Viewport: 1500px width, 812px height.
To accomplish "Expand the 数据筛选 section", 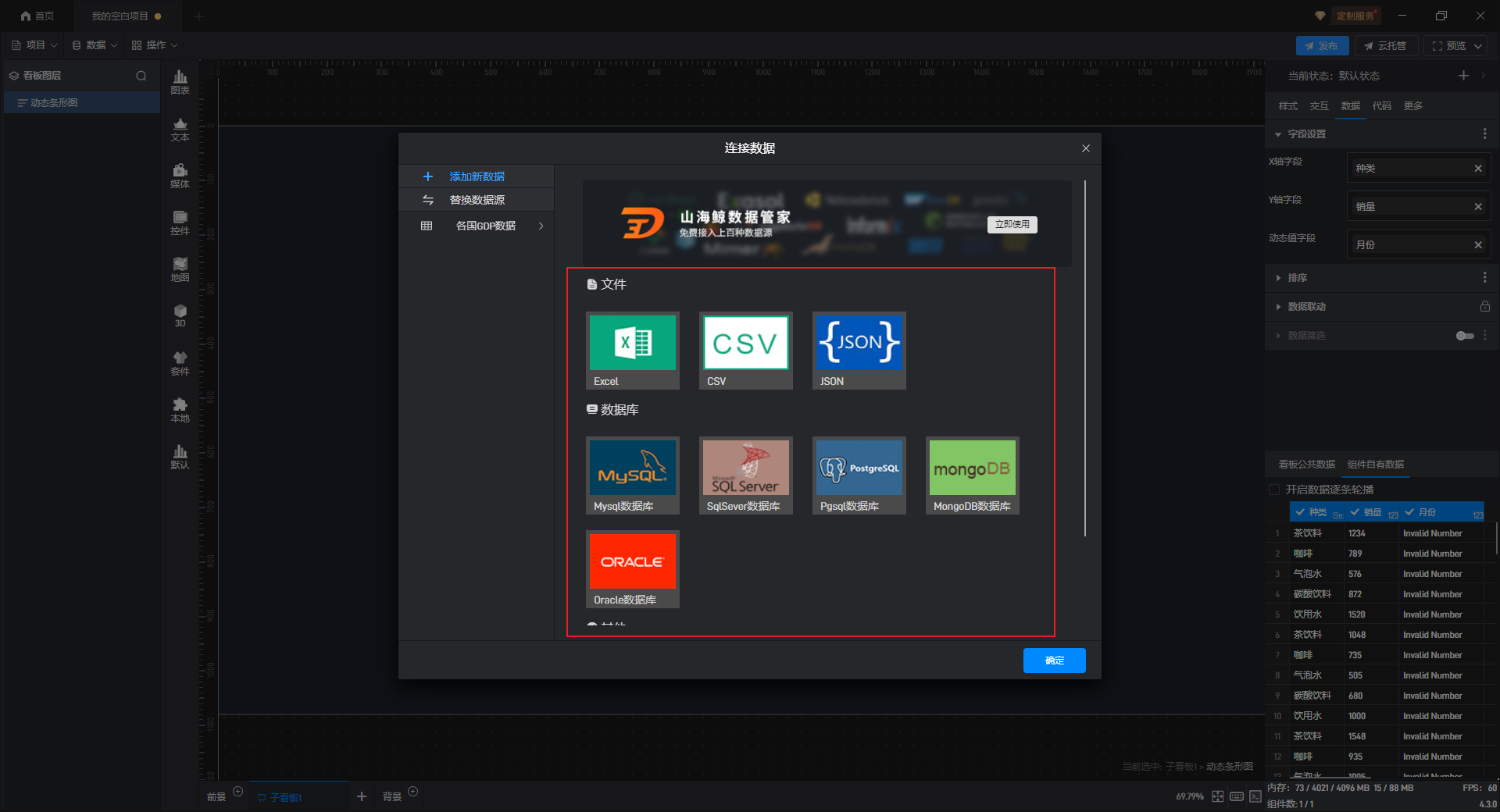I will [1278, 336].
